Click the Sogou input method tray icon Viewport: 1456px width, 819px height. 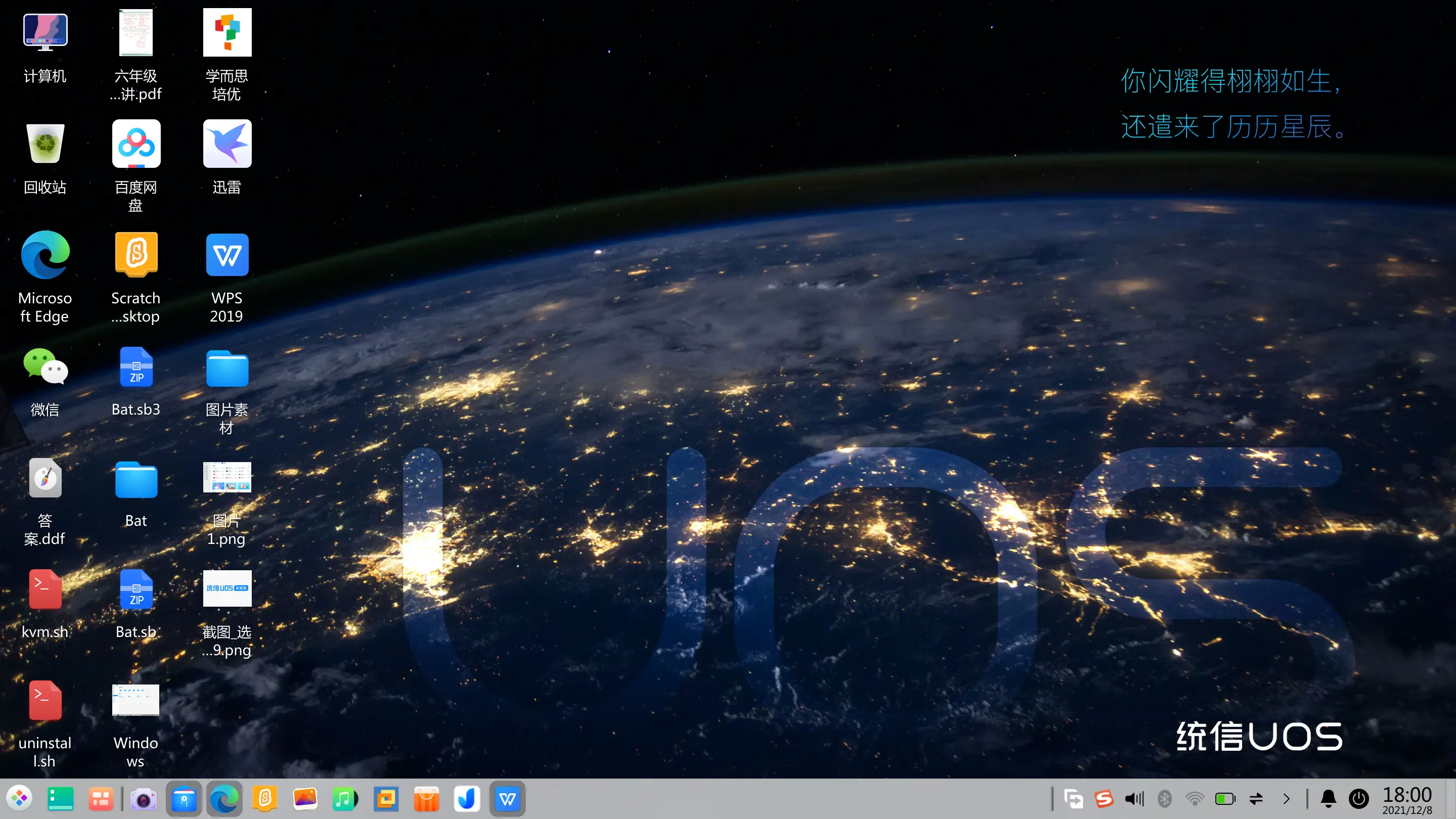tap(1103, 799)
